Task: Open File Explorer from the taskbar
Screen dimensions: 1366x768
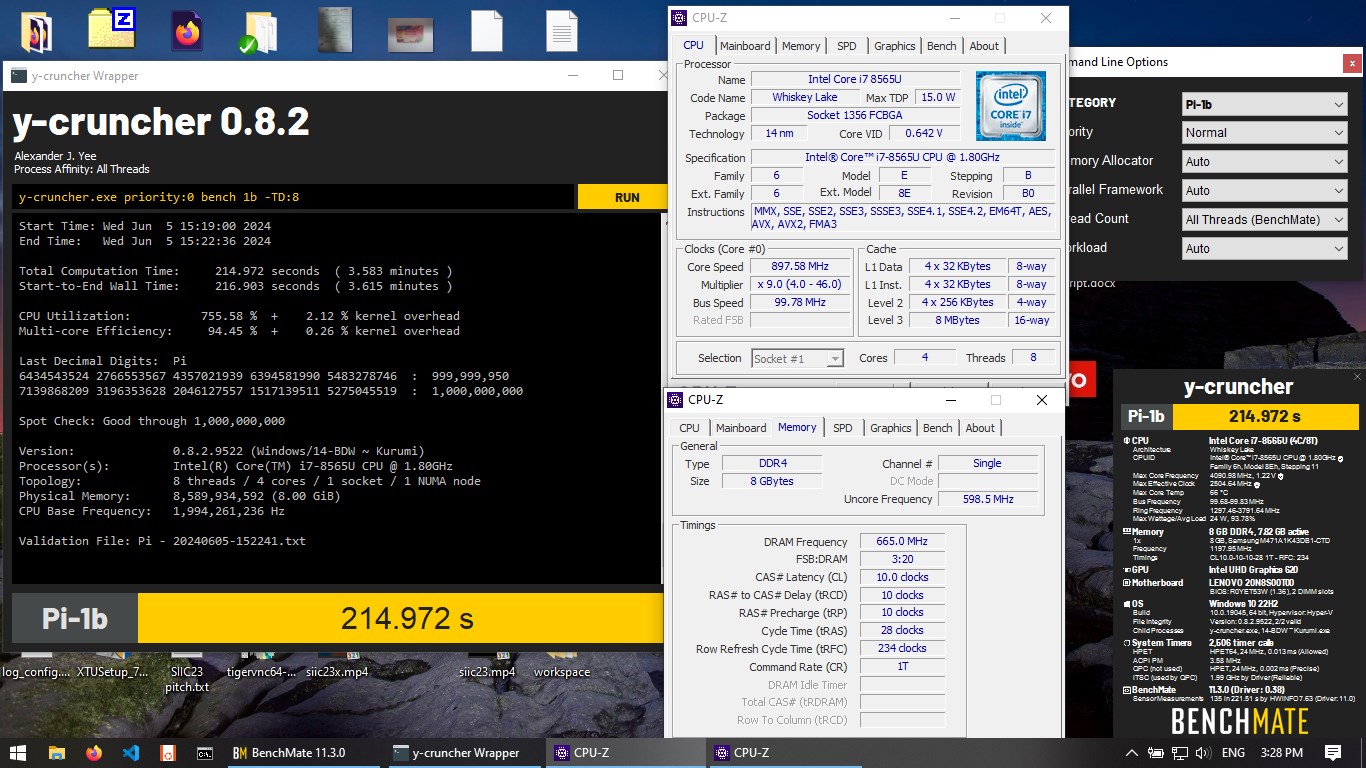Action: [56, 753]
